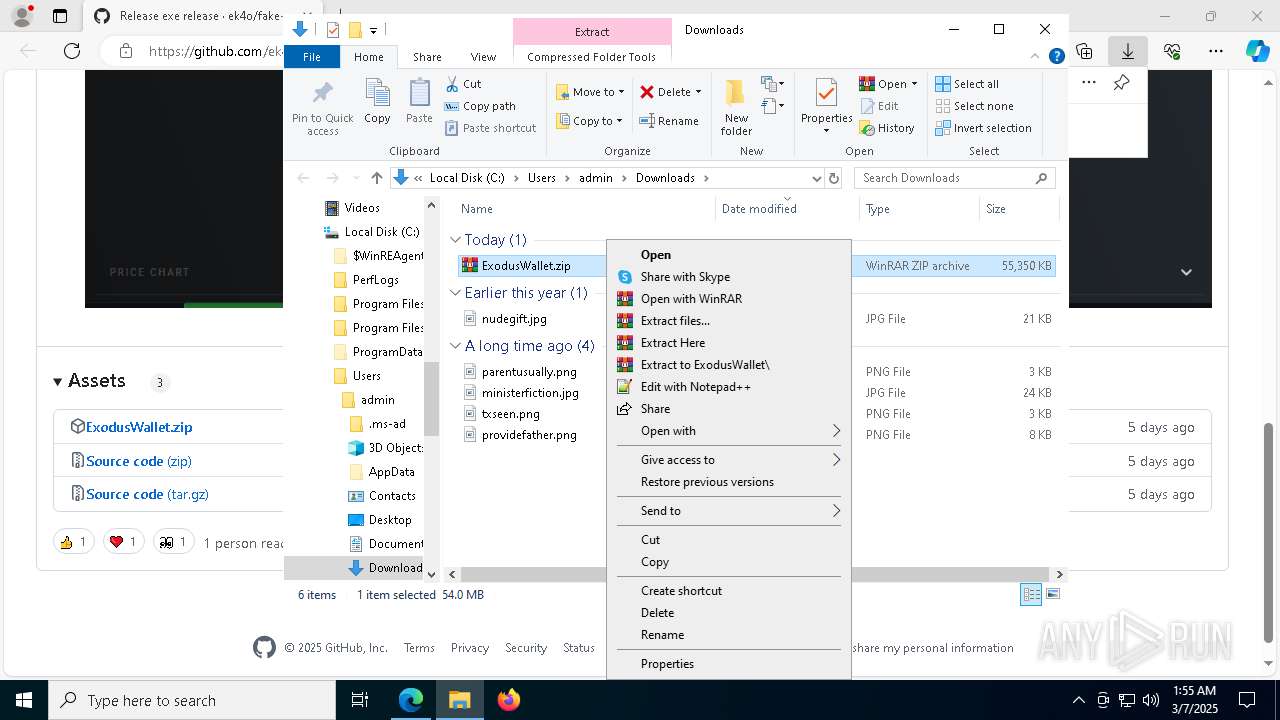Select Extract files... menu entry
The image size is (1280, 720).
point(728,321)
